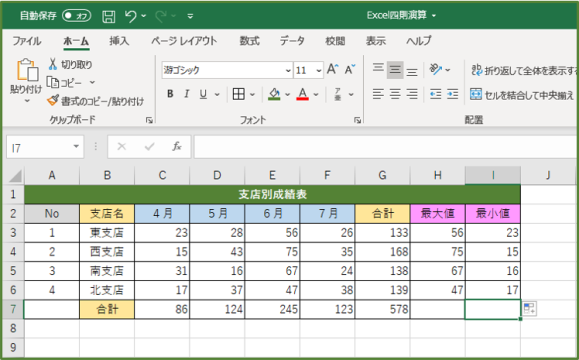Switch to Formulas (数式) tab
Viewport: 579px width, 360px height.
(249, 41)
